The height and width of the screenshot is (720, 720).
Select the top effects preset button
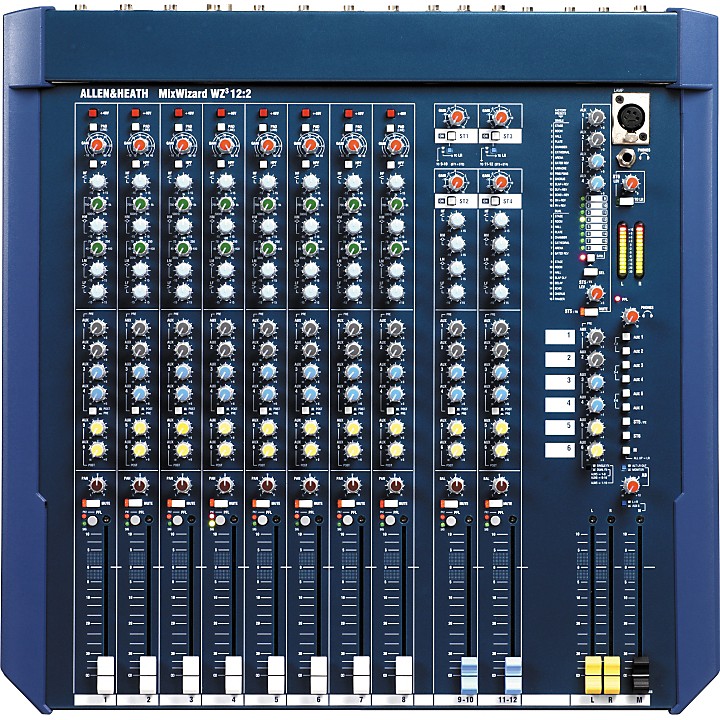tap(596, 198)
